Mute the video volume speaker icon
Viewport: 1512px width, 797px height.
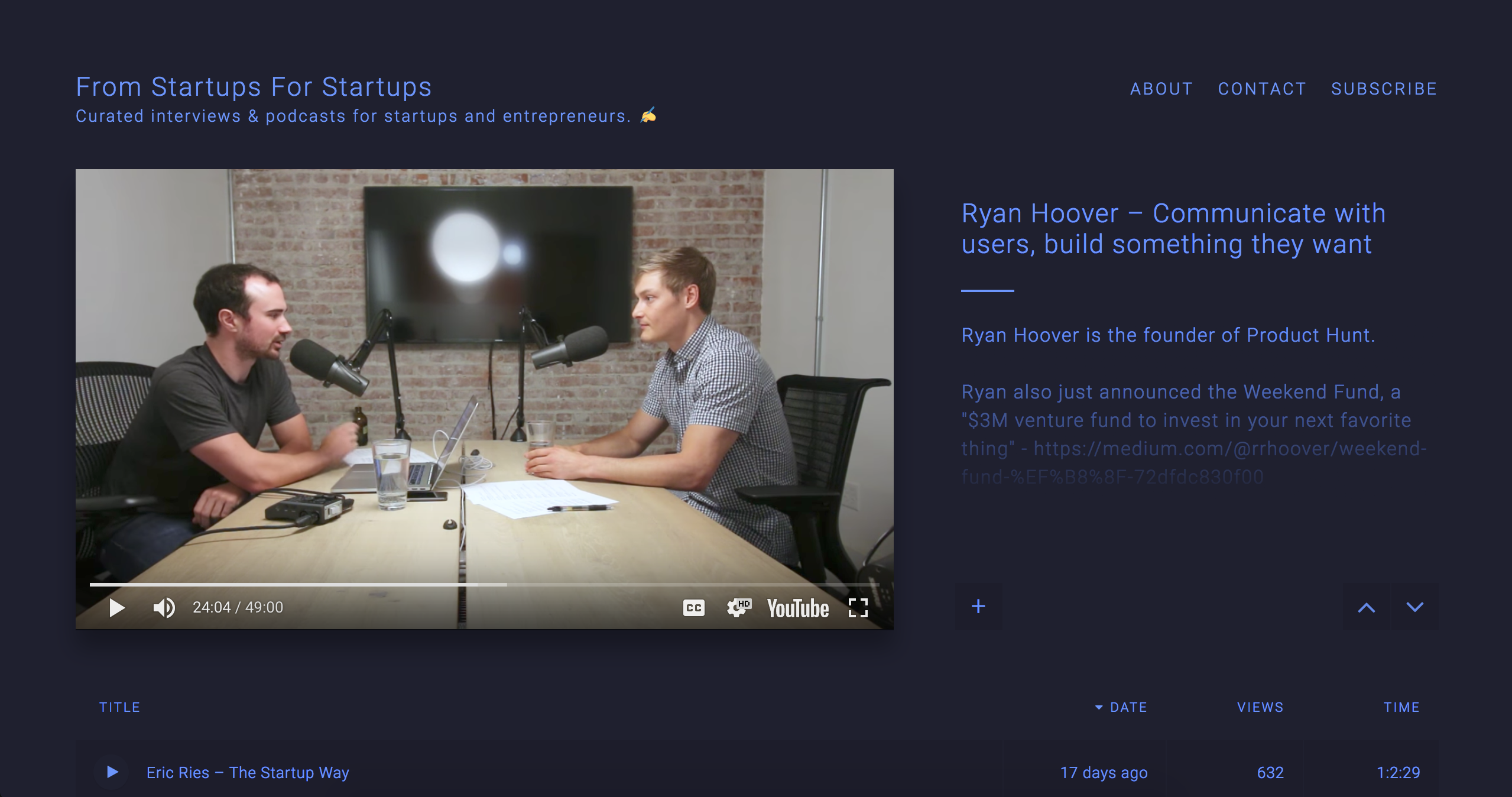click(x=164, y=608)
